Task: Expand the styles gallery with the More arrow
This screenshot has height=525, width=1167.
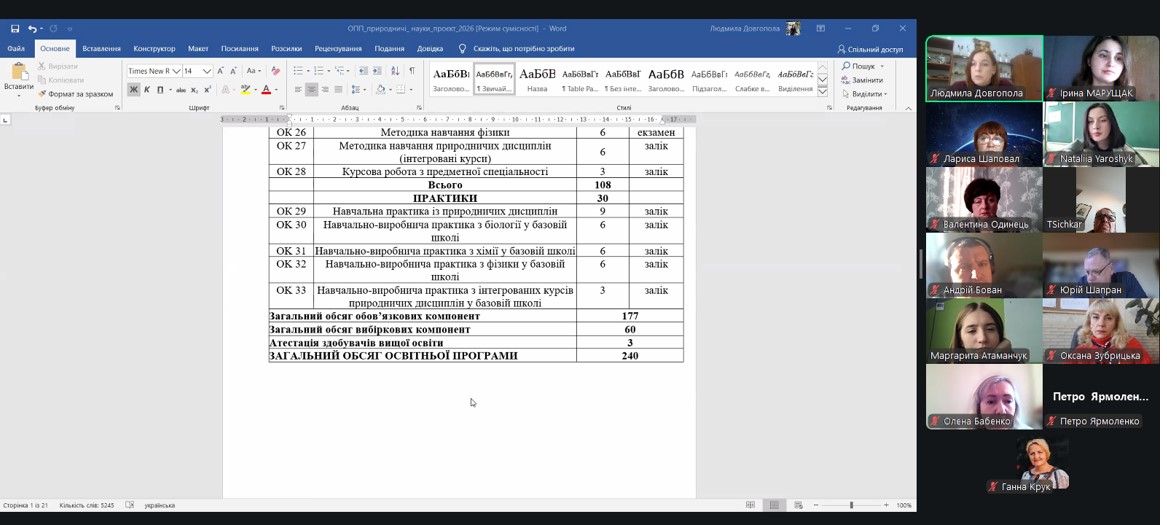Action: (x=823, y=92)
